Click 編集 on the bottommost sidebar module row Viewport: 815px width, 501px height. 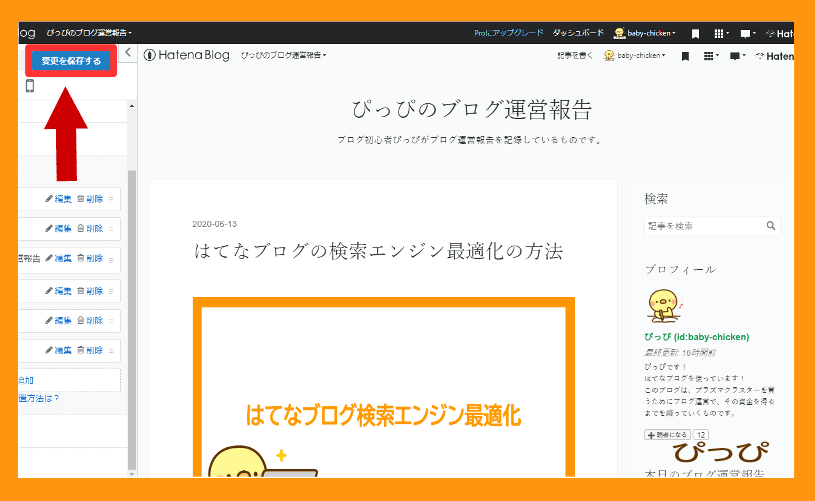(x=58, y=350)
